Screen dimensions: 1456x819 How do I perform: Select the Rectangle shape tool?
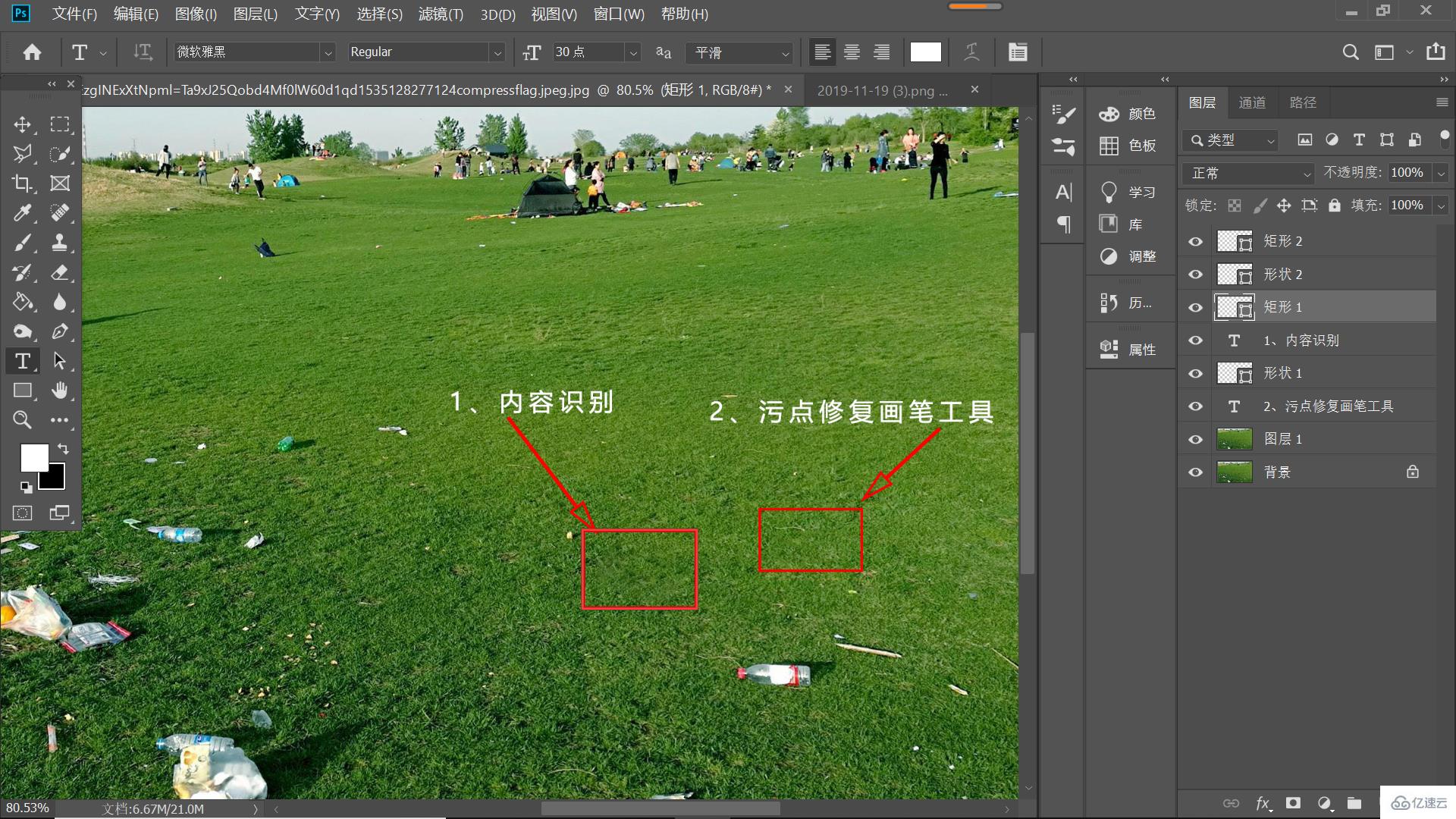(x=23, y=391)
